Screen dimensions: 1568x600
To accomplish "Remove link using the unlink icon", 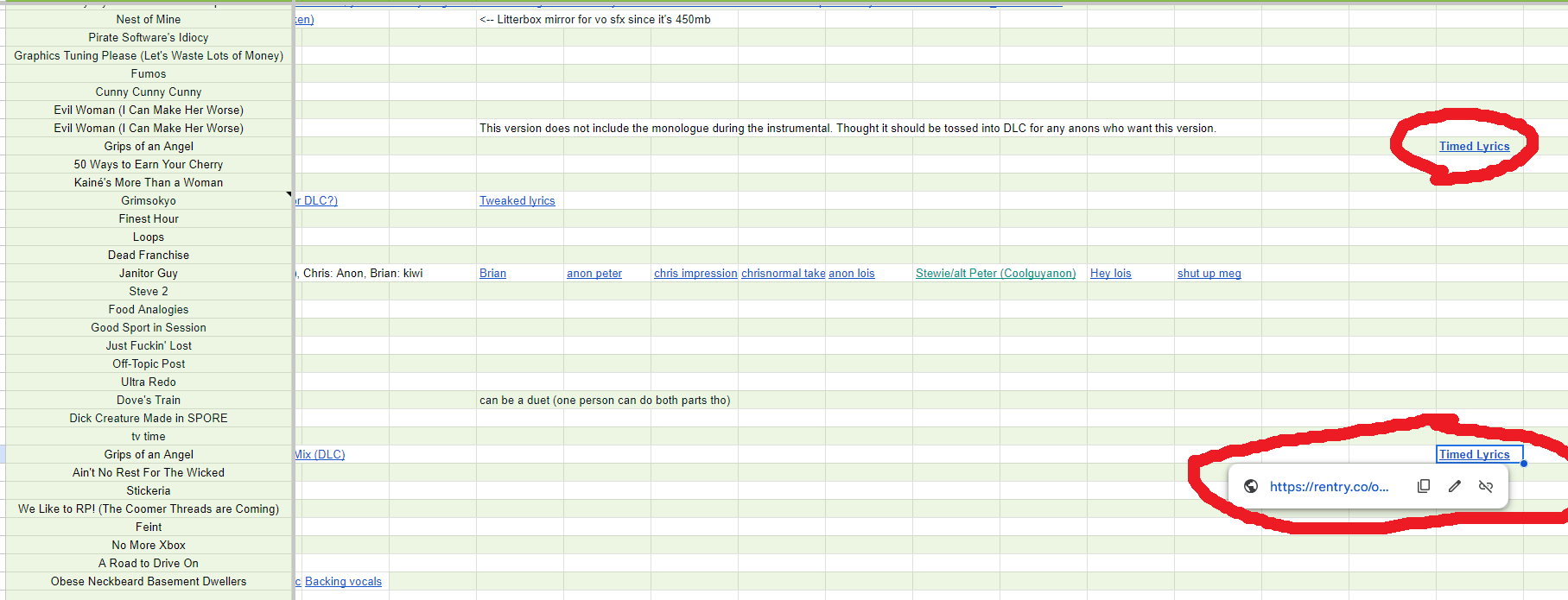I will pyautogui.click(x=1486, y=486).
